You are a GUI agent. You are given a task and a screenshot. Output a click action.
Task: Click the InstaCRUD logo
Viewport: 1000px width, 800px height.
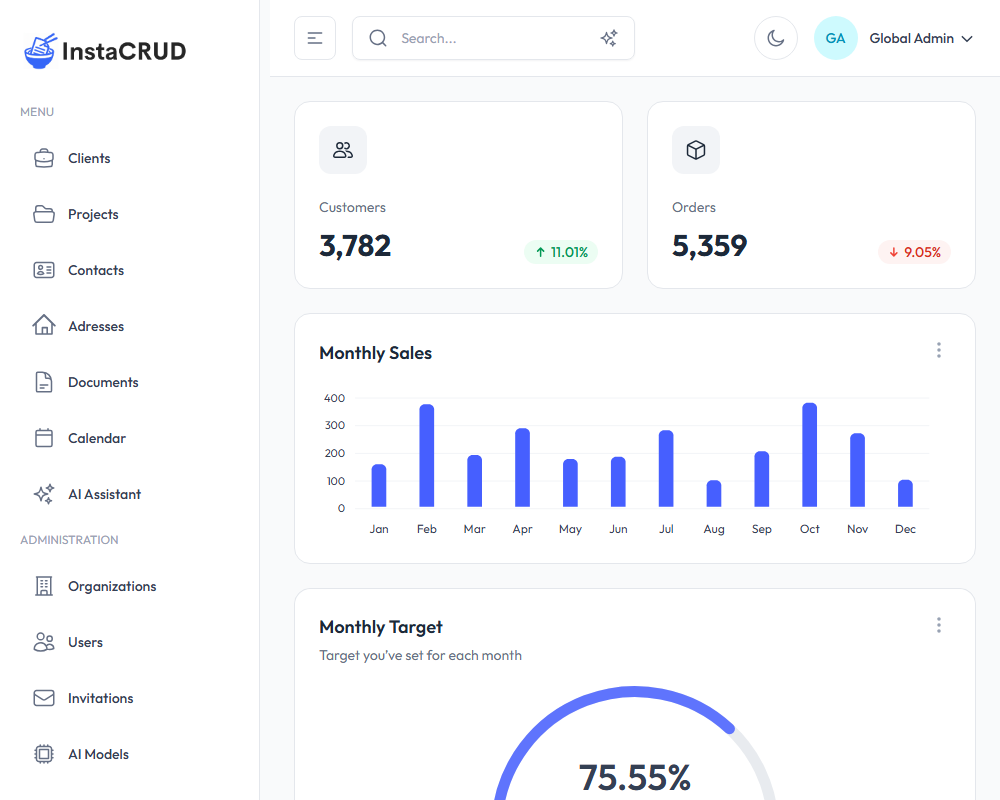coord(104,50)
